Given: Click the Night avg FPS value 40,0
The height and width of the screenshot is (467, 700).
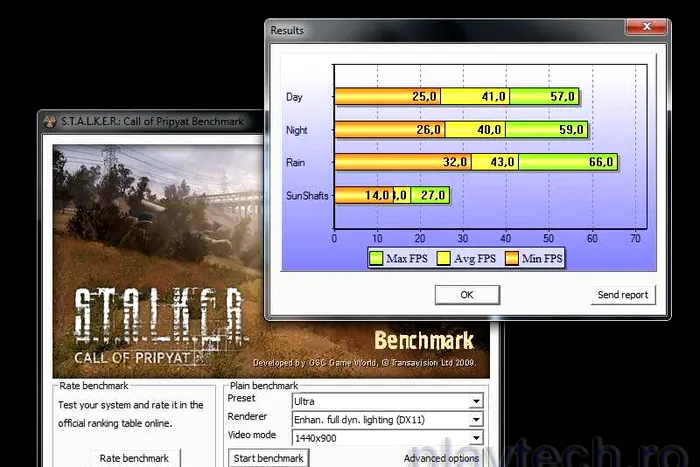Looking at the screenshot, I should tap(489, 129).
